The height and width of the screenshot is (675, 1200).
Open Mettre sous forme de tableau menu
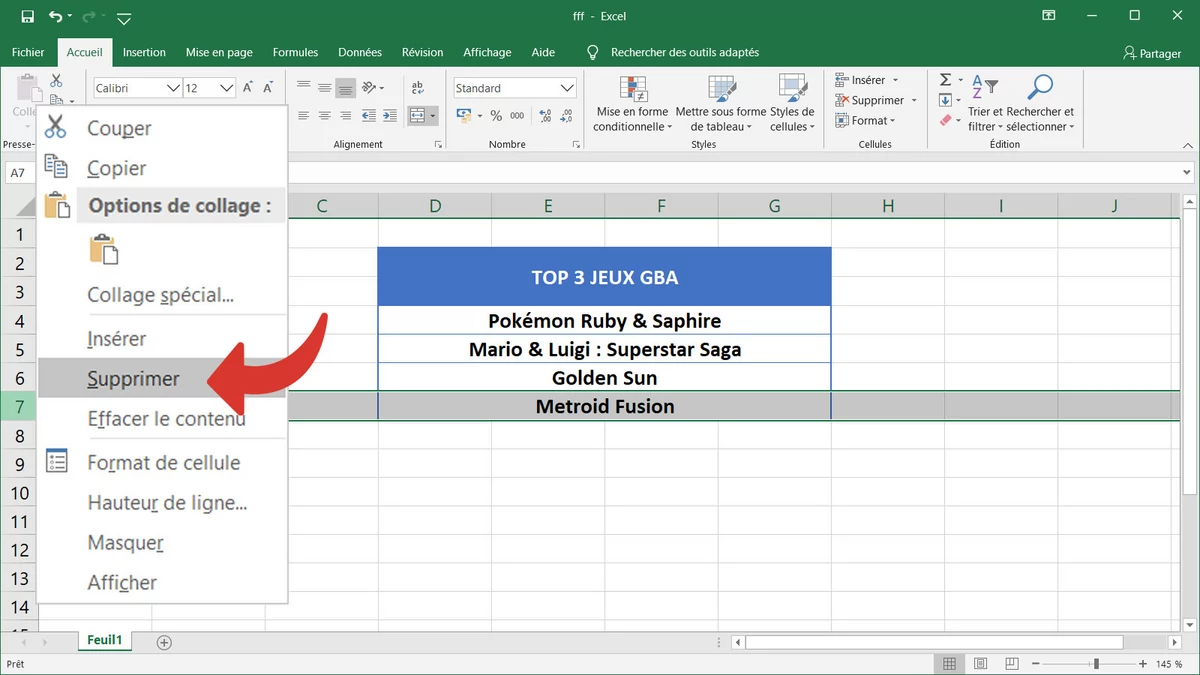point(721,104)
